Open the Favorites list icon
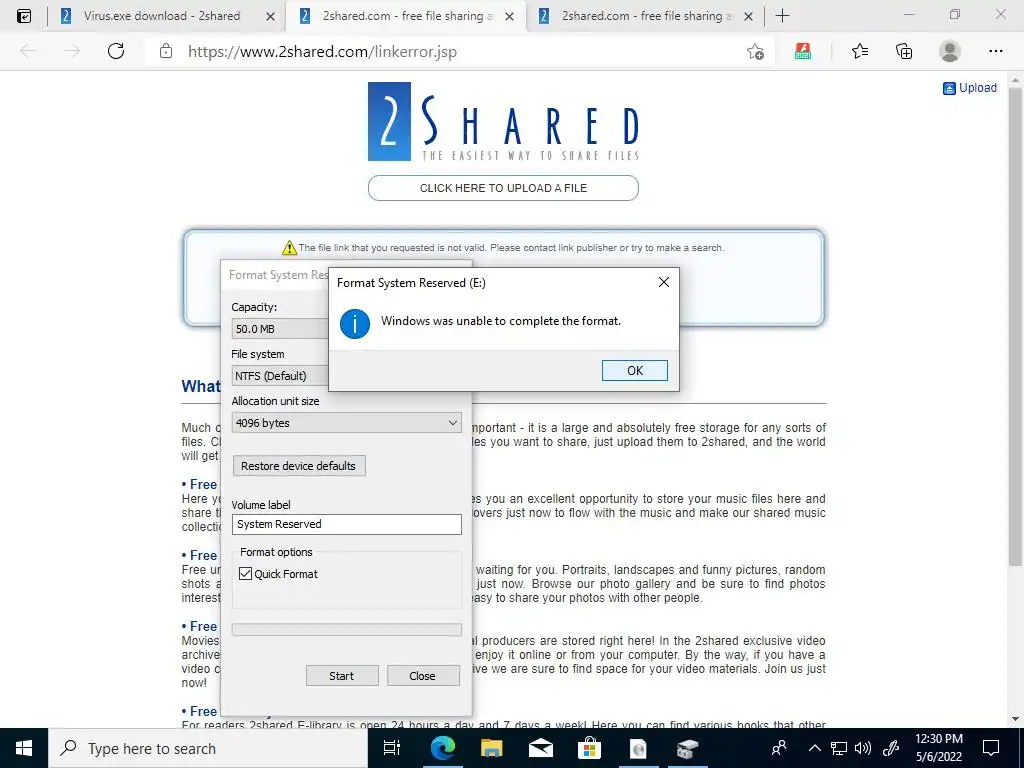Screen dimensions: 1024x768 coord(860,52)
